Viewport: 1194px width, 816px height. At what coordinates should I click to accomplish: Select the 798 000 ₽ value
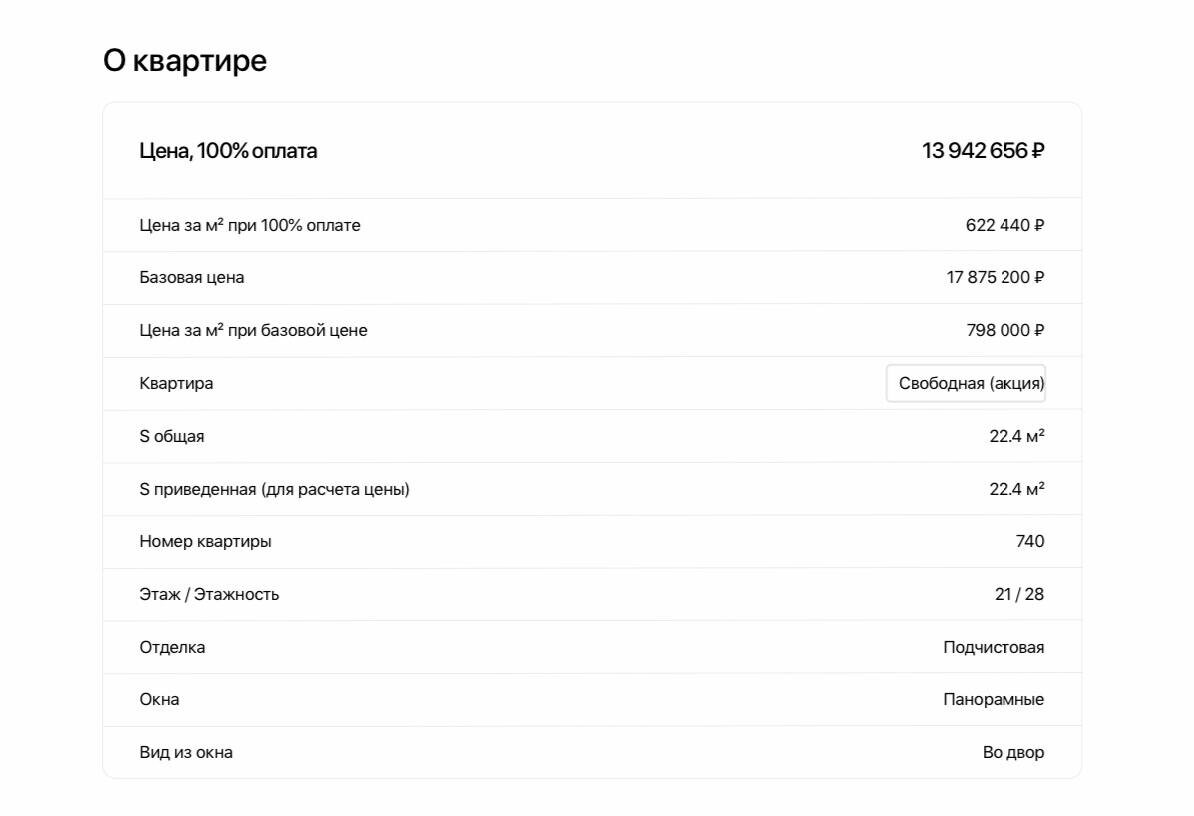(1005, 330)
